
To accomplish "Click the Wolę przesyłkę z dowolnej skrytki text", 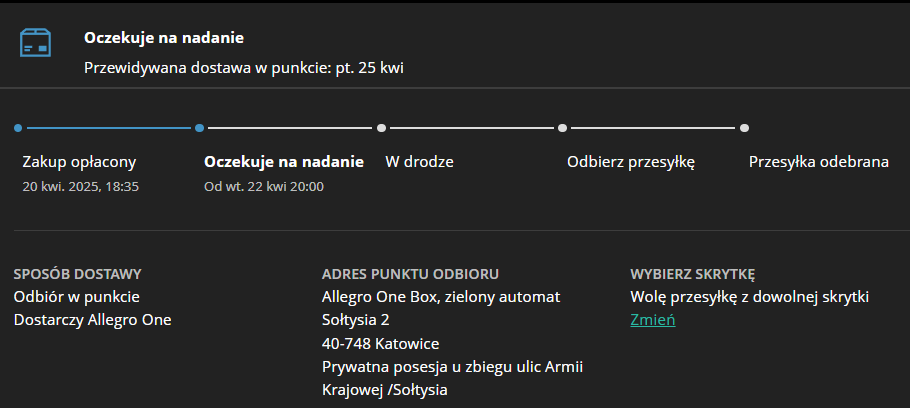I will 750,297.
